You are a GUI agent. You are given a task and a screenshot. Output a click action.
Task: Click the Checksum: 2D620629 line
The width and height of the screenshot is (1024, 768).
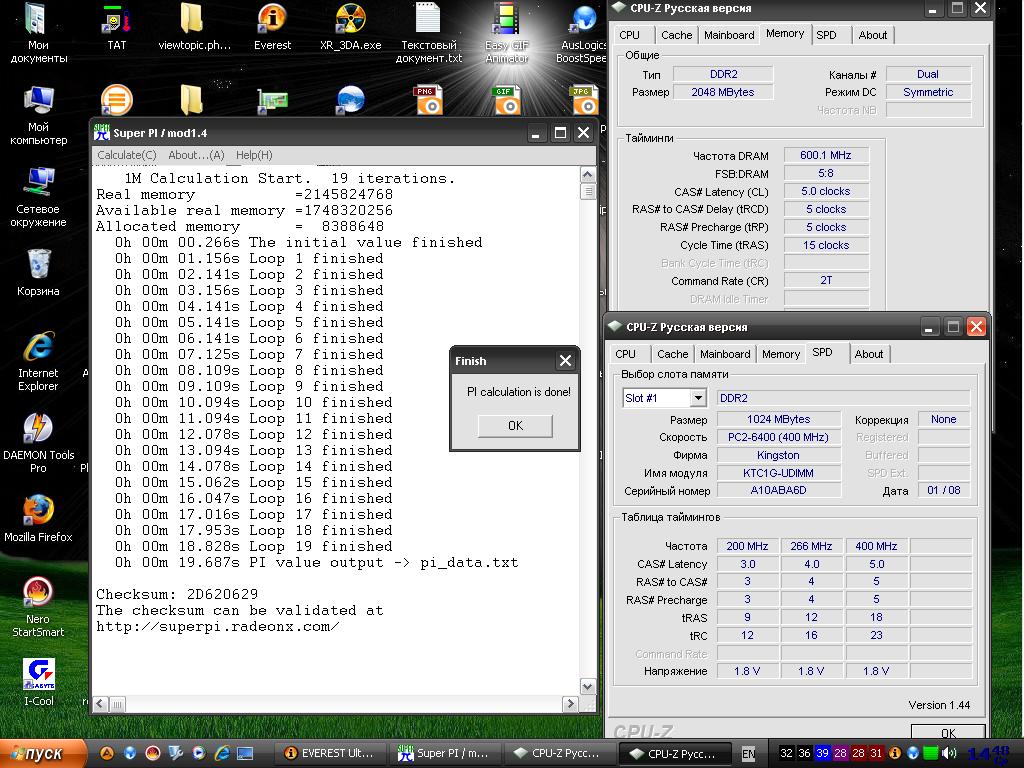pyautogui.click(x=177, y=594)
